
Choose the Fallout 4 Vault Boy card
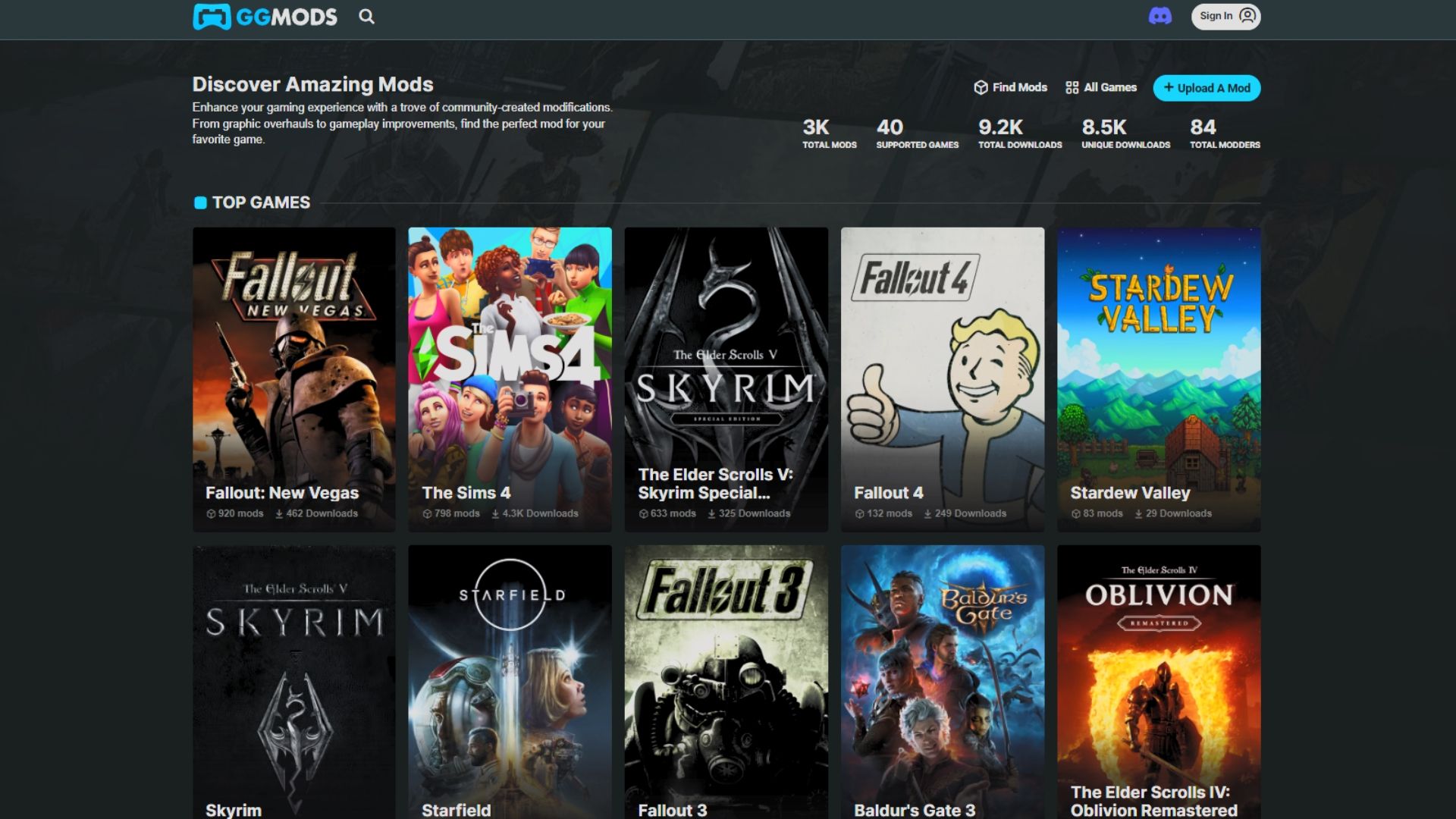[x=942, y=379]
